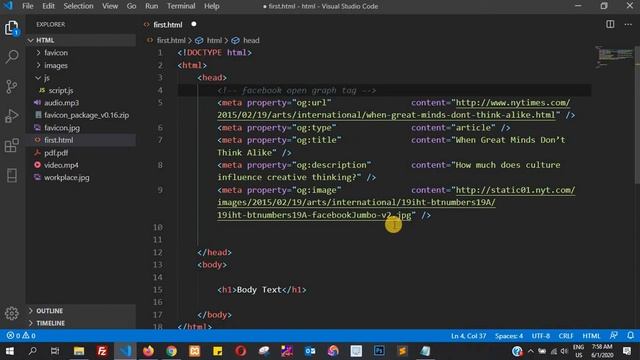The height and width of the screenshot is (360, 640).
Task: Click the errors and warnings status indicator
Action: [21, 336]
